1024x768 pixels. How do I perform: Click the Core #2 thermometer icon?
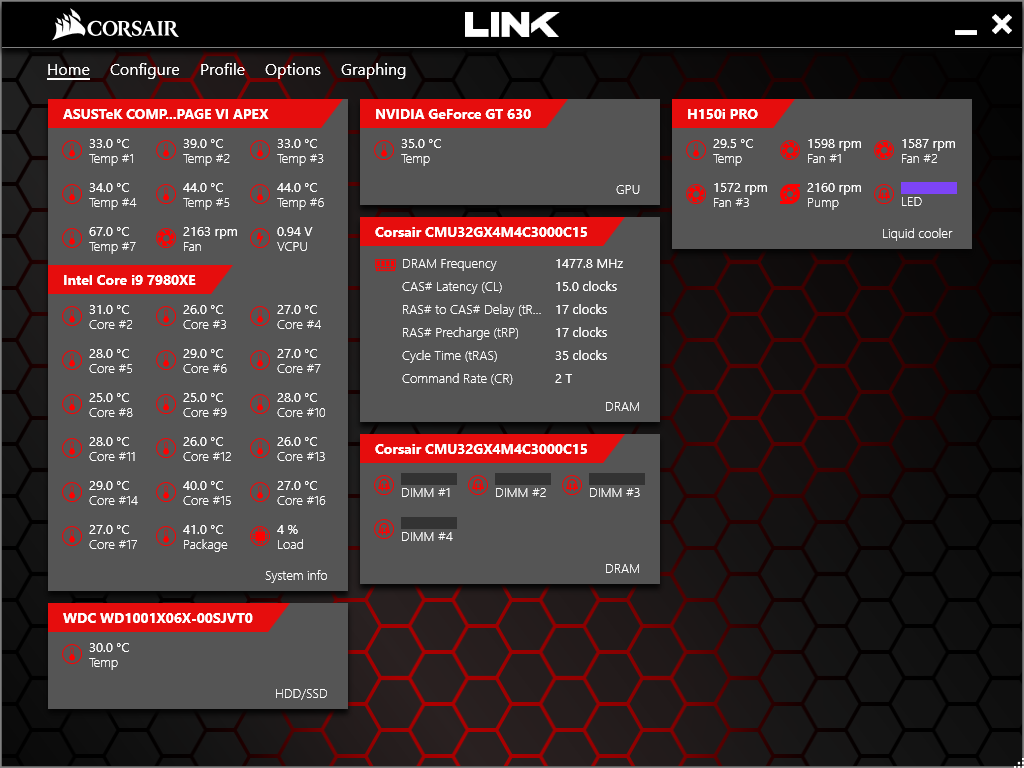click(72, 317)
